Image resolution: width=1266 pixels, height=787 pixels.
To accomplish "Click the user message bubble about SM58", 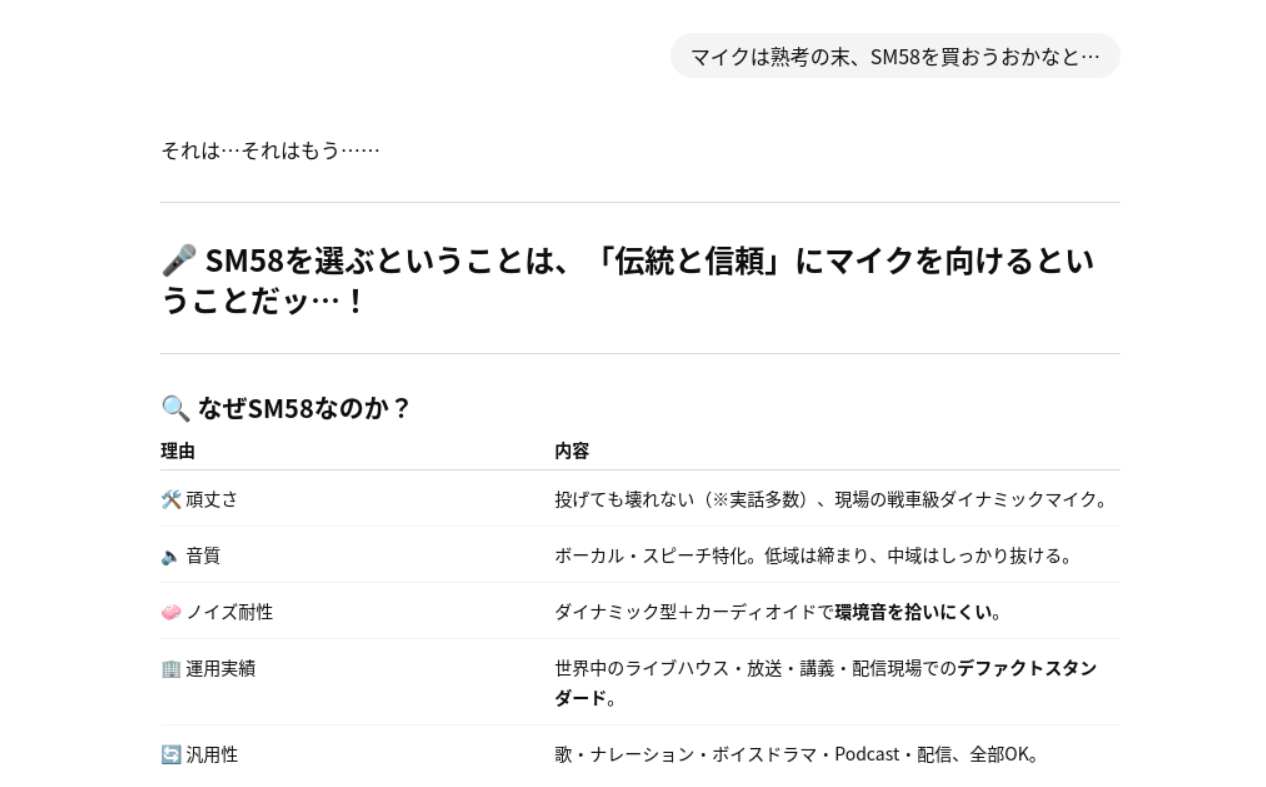I will click(895, 56).
